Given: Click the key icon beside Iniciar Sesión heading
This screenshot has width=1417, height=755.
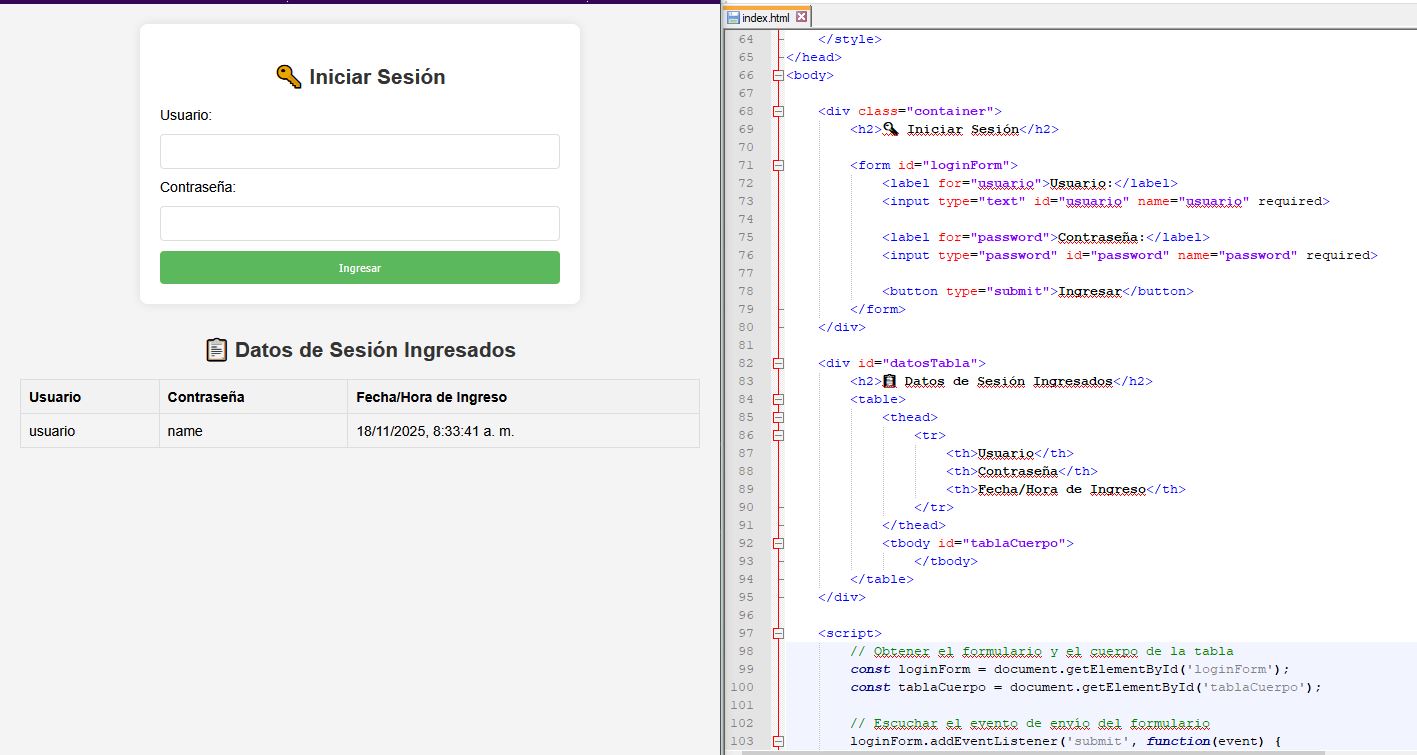Looking at the screenshot, I should coord(288,77).
